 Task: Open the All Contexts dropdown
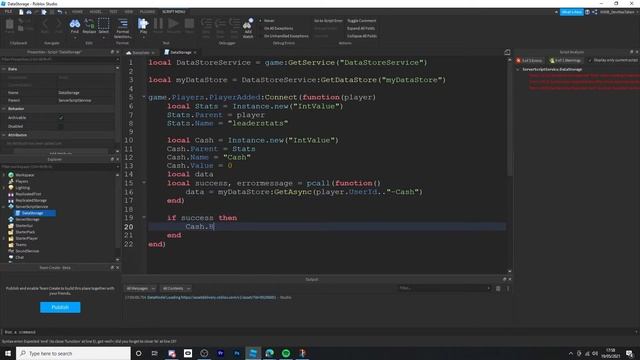click(x=176, y=289)
